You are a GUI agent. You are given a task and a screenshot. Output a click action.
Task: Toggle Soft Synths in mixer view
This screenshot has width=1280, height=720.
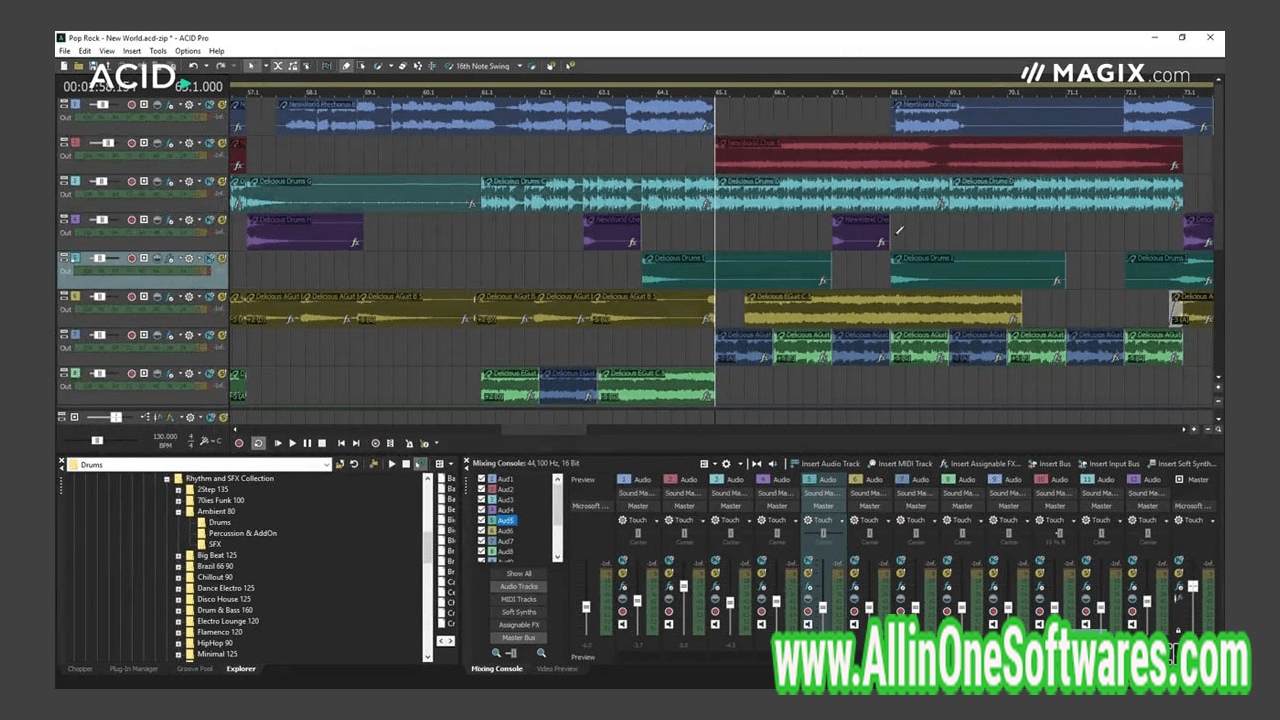(x=519, y=612)
